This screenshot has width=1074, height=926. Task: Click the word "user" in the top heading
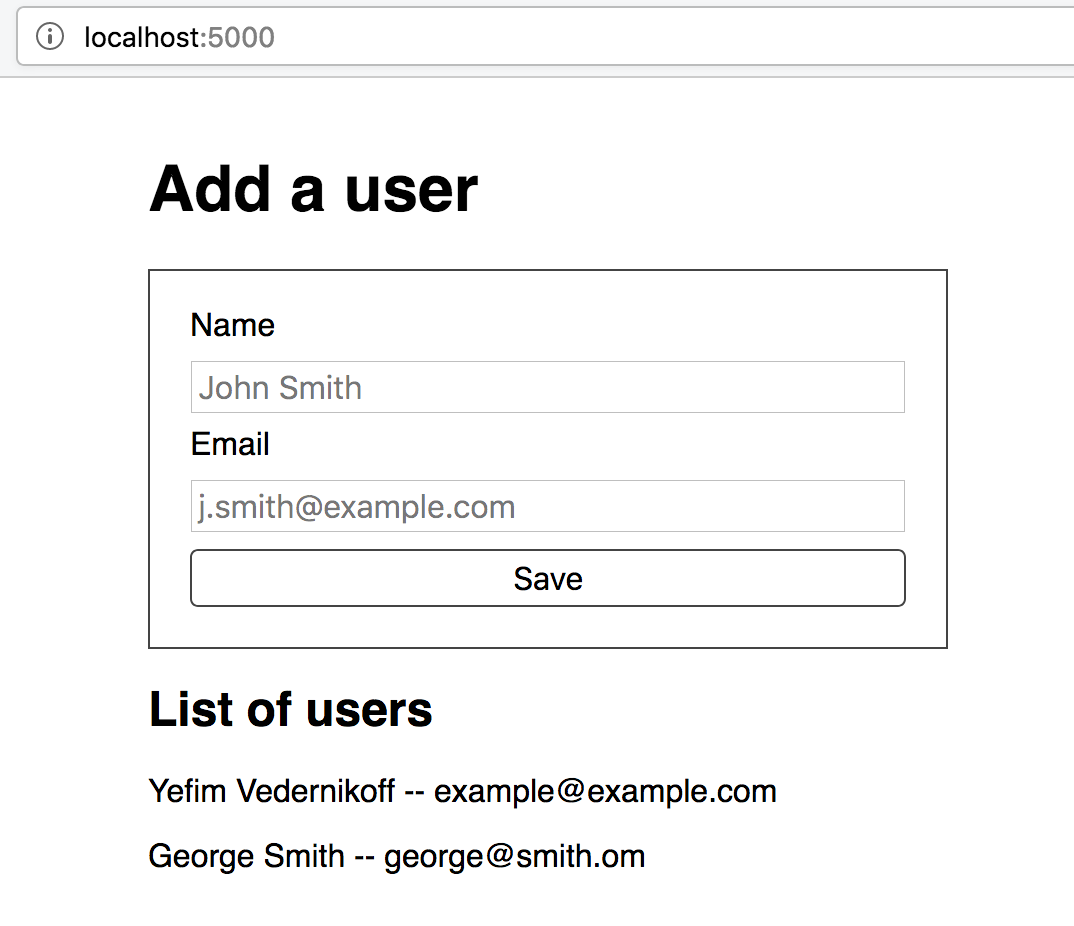[411, 188]
